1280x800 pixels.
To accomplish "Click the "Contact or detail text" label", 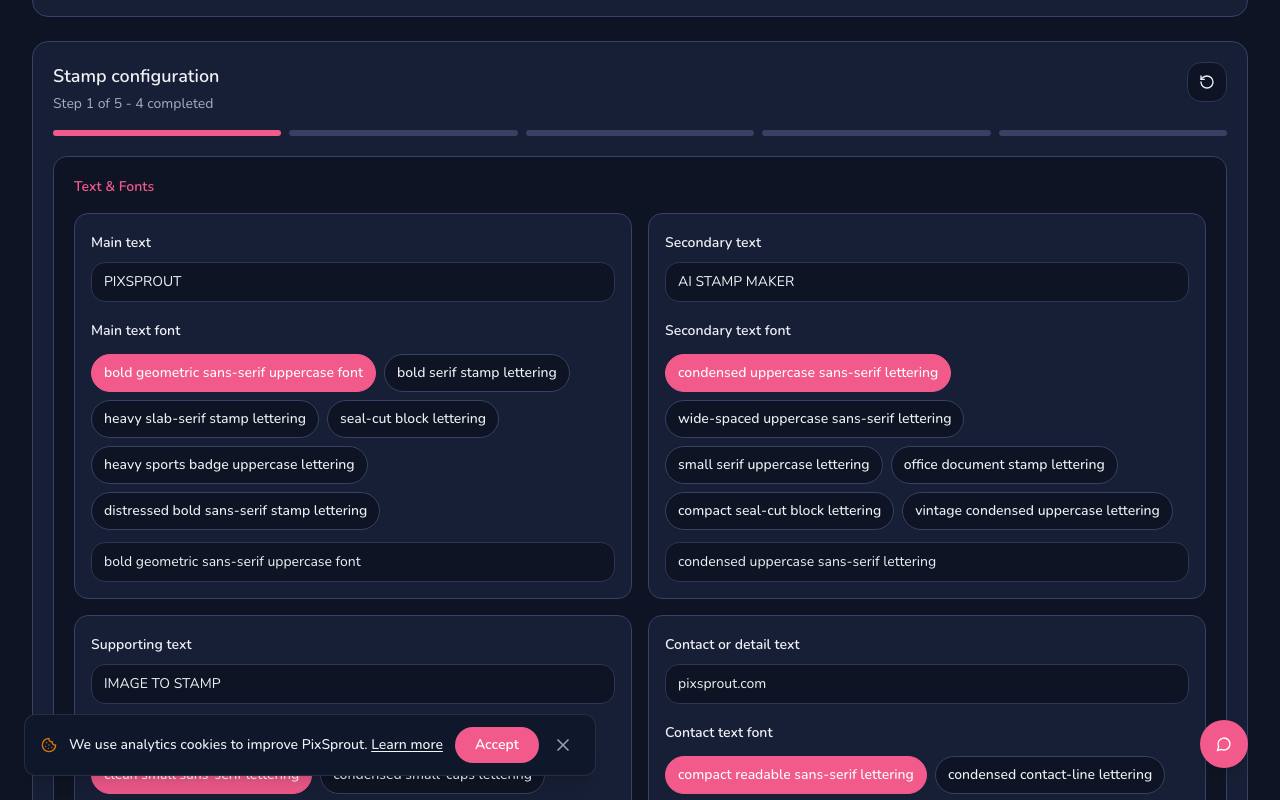I will pyautogui.click(x=732, y=645).
